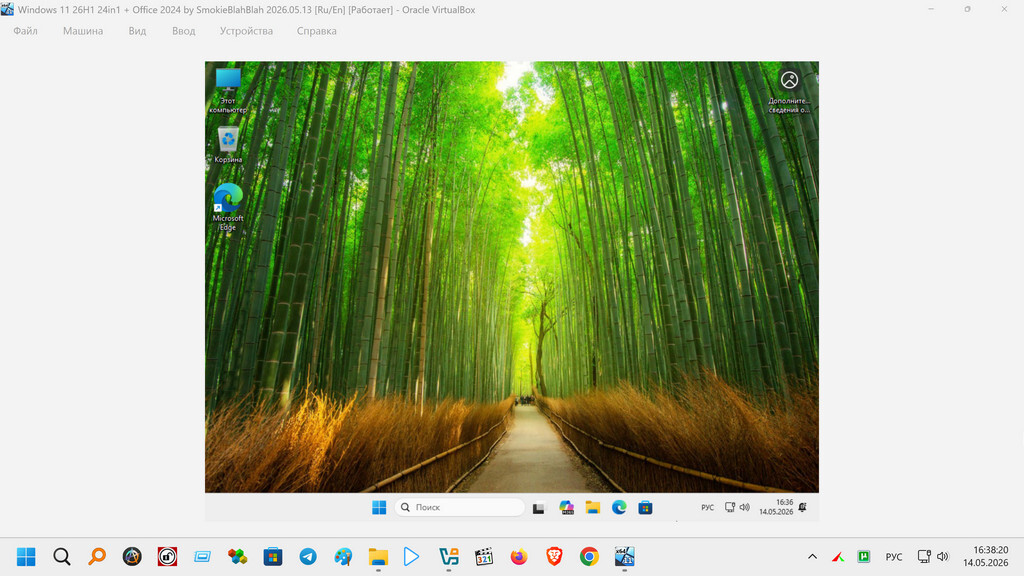1024x576 pixels.
Task: Open the Машина menu
Action: tap(83, 31)
